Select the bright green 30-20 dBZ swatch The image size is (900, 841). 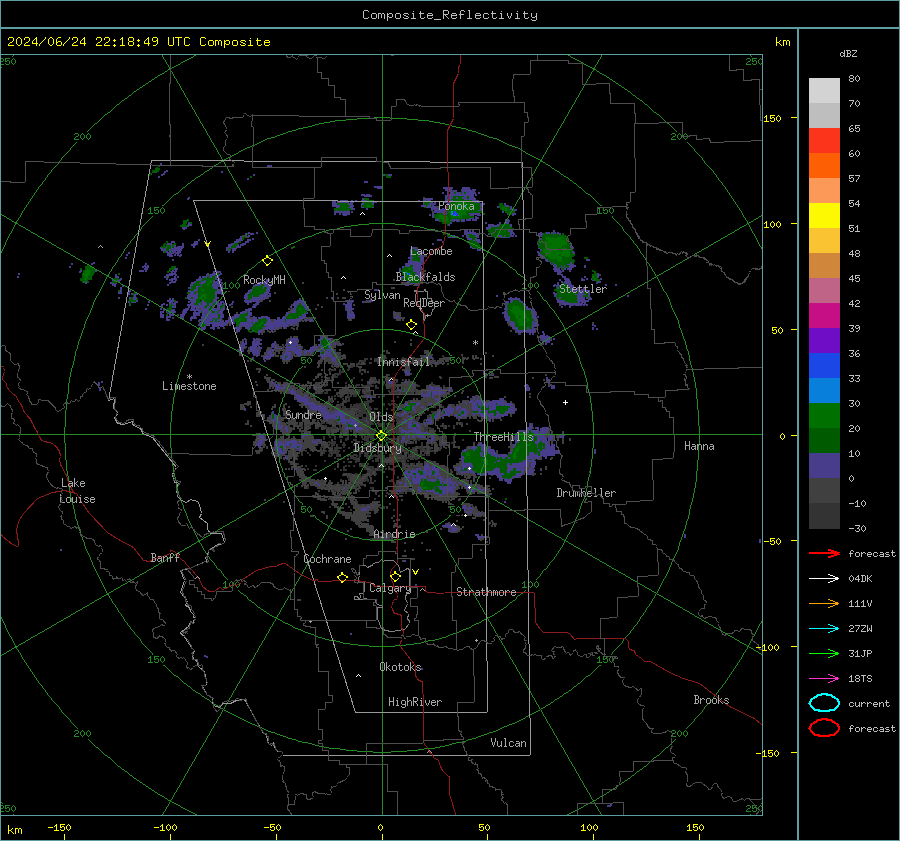[x=824, y=416]
